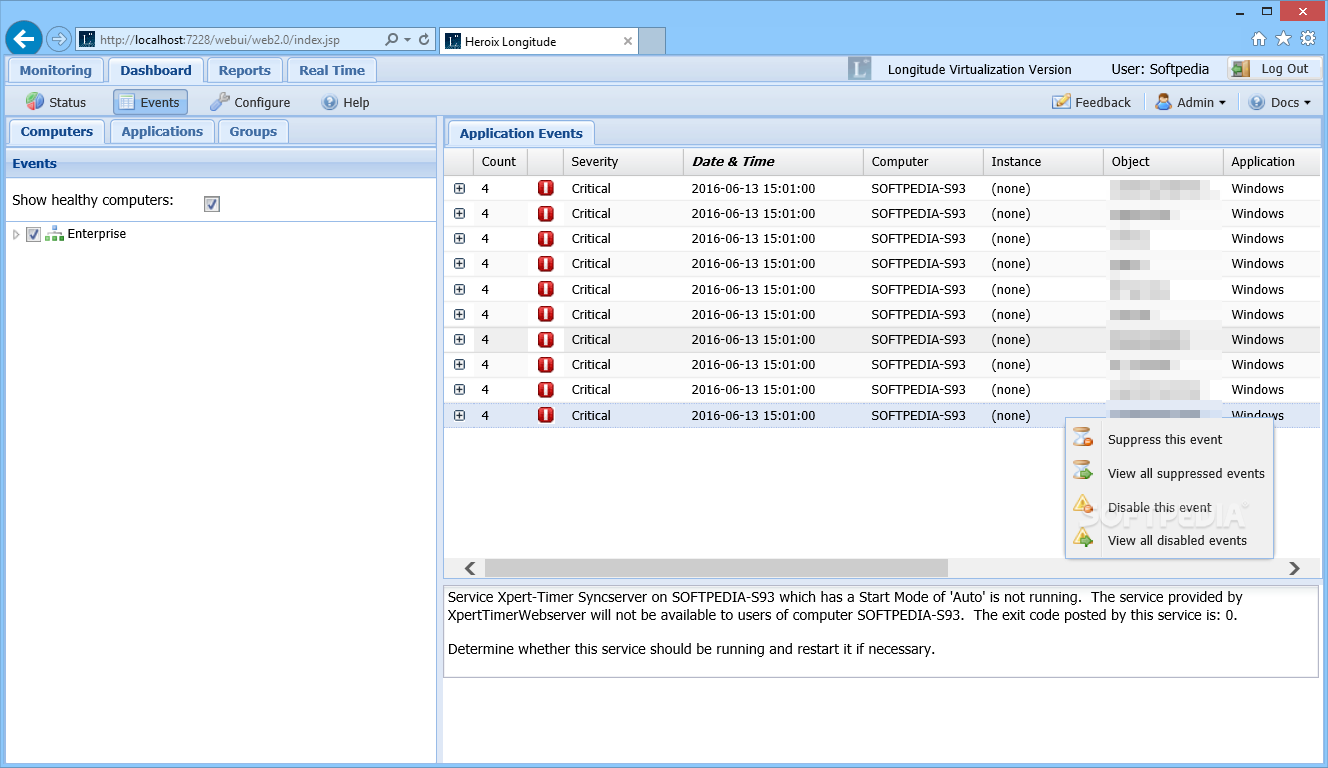The height and width of the screenshot is (768, 1328).
Task: Click the new blank browser tab button
Action: pos(652,41)
